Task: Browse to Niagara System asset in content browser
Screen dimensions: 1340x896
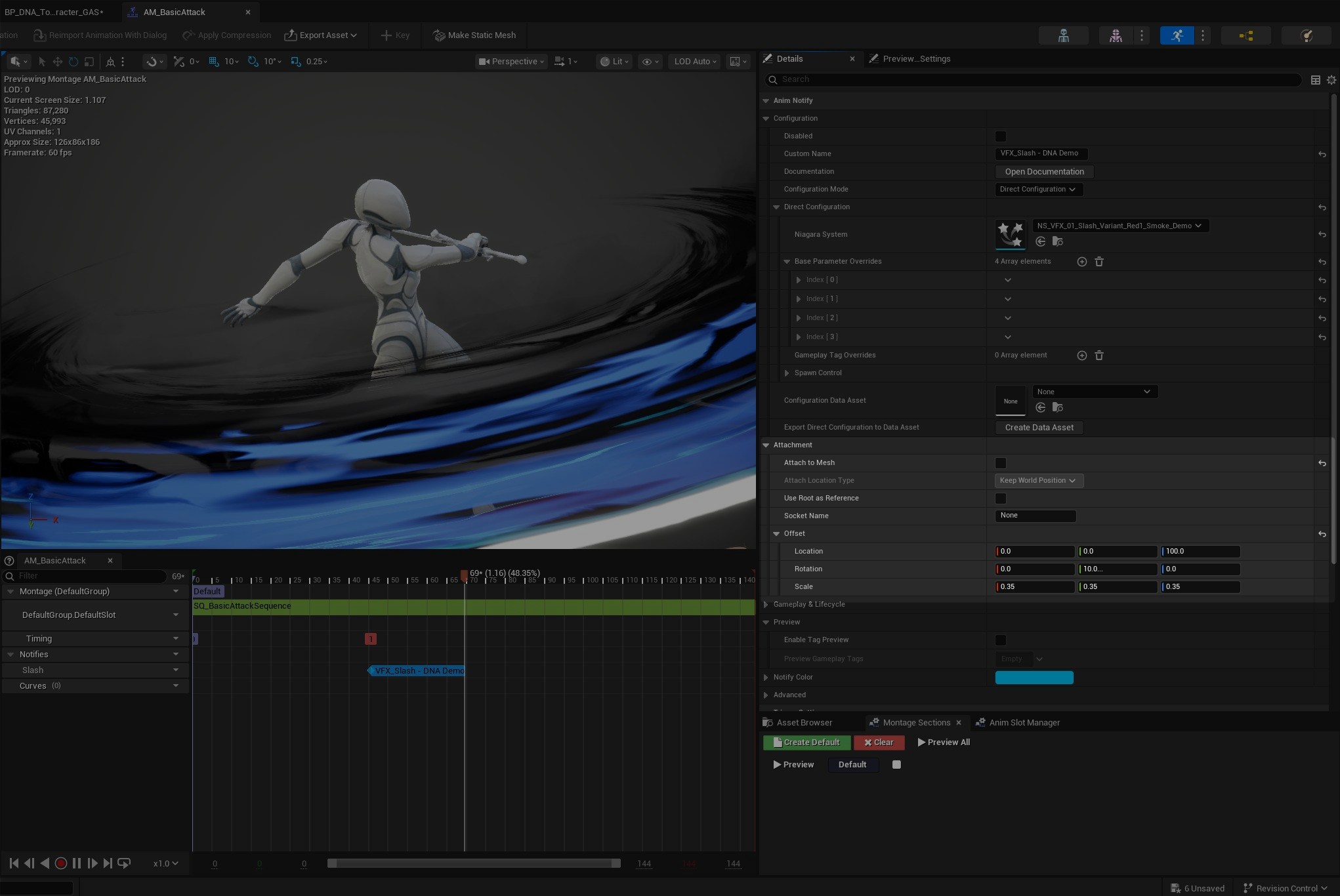Action: point(1057,242)
